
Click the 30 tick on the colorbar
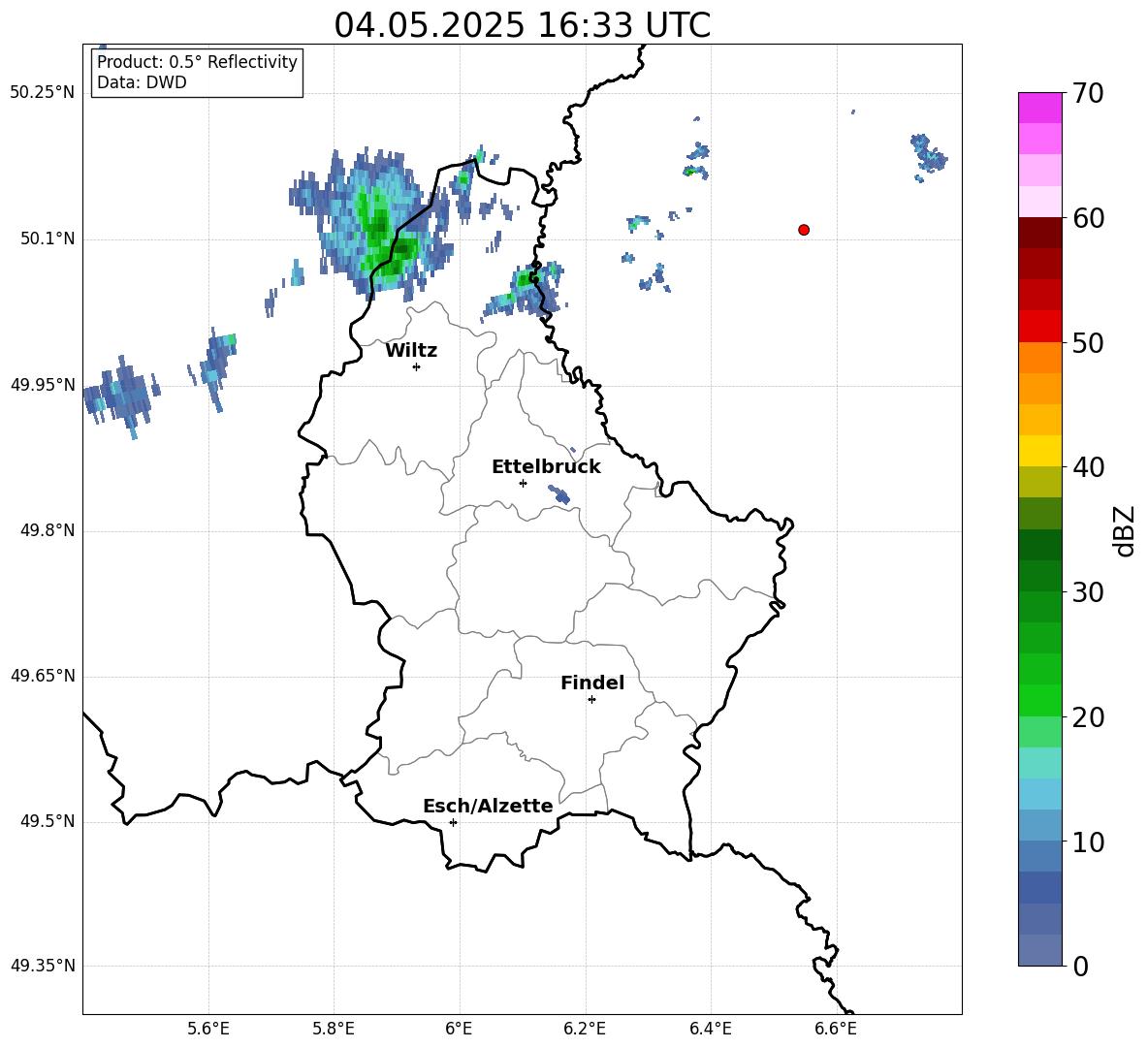tap(1087, 592)
